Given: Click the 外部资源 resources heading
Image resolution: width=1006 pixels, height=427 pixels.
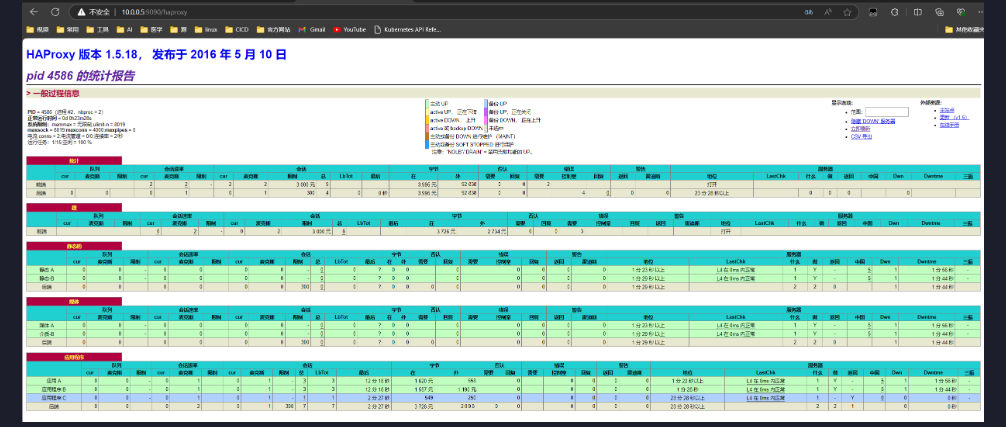Looking at the screenshot, I should tap(929, 102).
